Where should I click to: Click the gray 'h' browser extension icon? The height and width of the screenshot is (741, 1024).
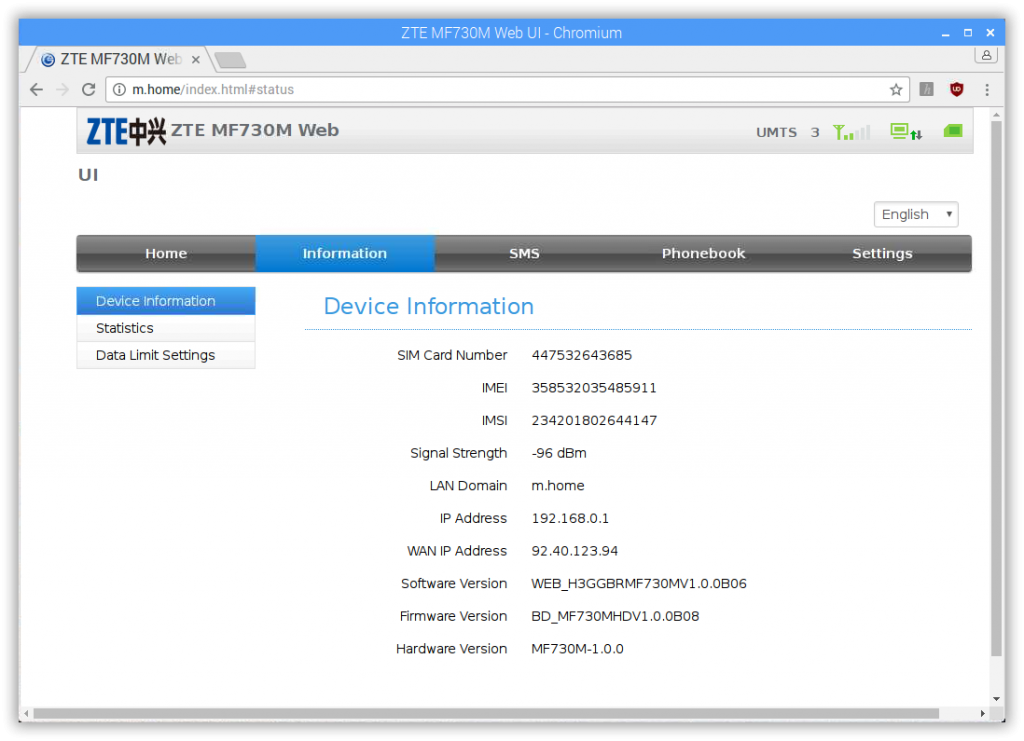[926, 89]
